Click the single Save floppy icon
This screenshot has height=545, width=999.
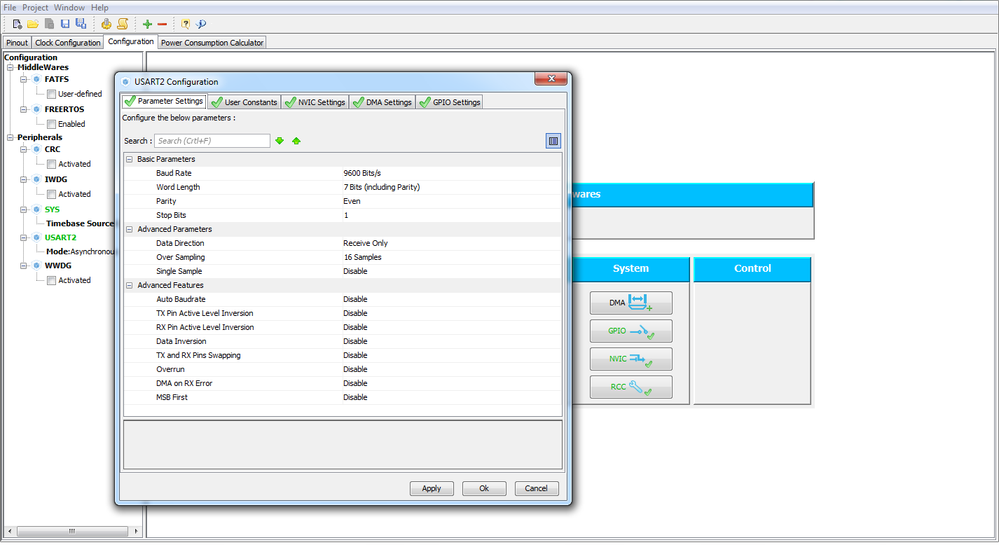click(65, 24)
